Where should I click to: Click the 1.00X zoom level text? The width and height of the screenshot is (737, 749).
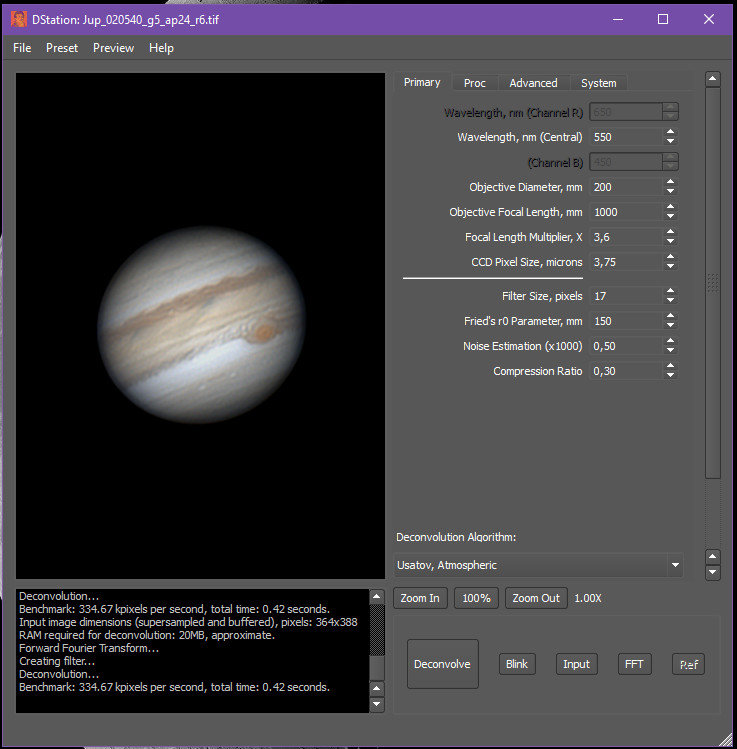(587, 598)
